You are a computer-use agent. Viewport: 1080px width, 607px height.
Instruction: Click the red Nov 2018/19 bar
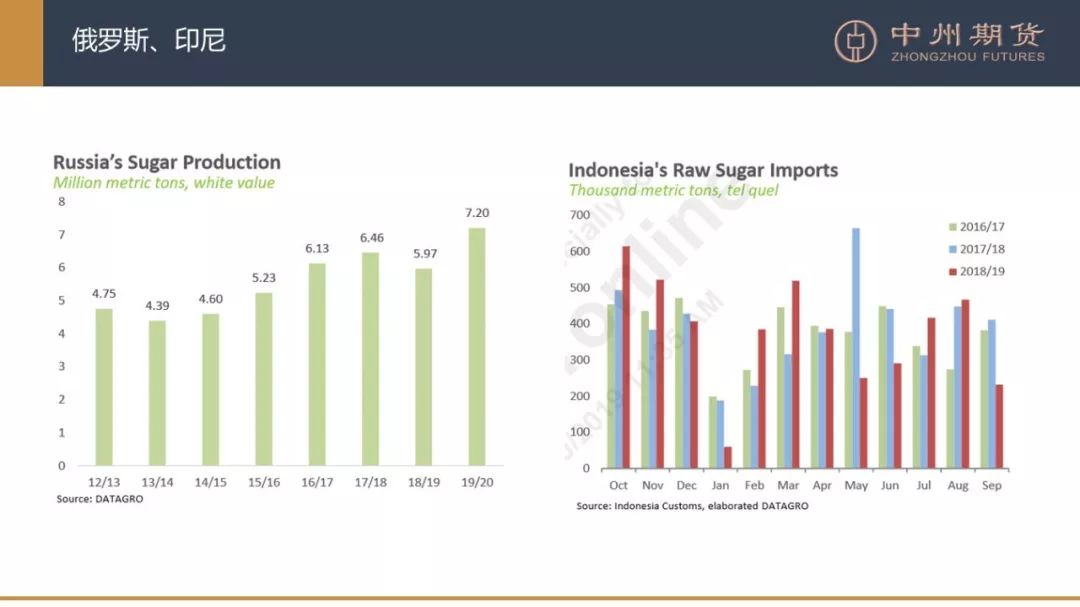[660, 374]
